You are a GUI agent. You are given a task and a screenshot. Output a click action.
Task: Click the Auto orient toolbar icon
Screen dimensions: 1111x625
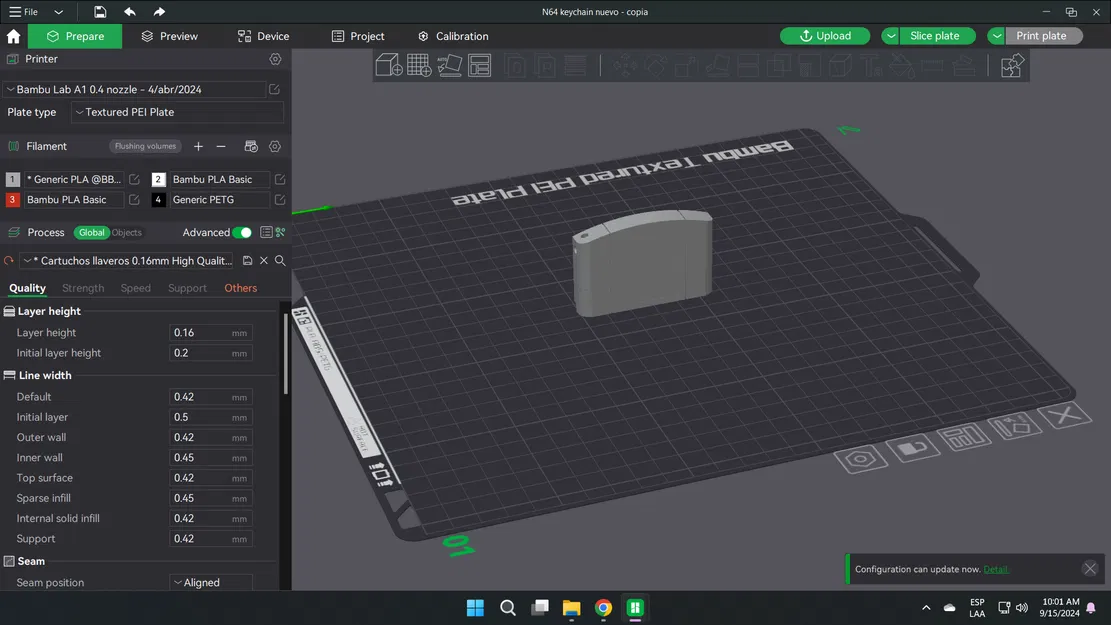click(x=450, y=66)
